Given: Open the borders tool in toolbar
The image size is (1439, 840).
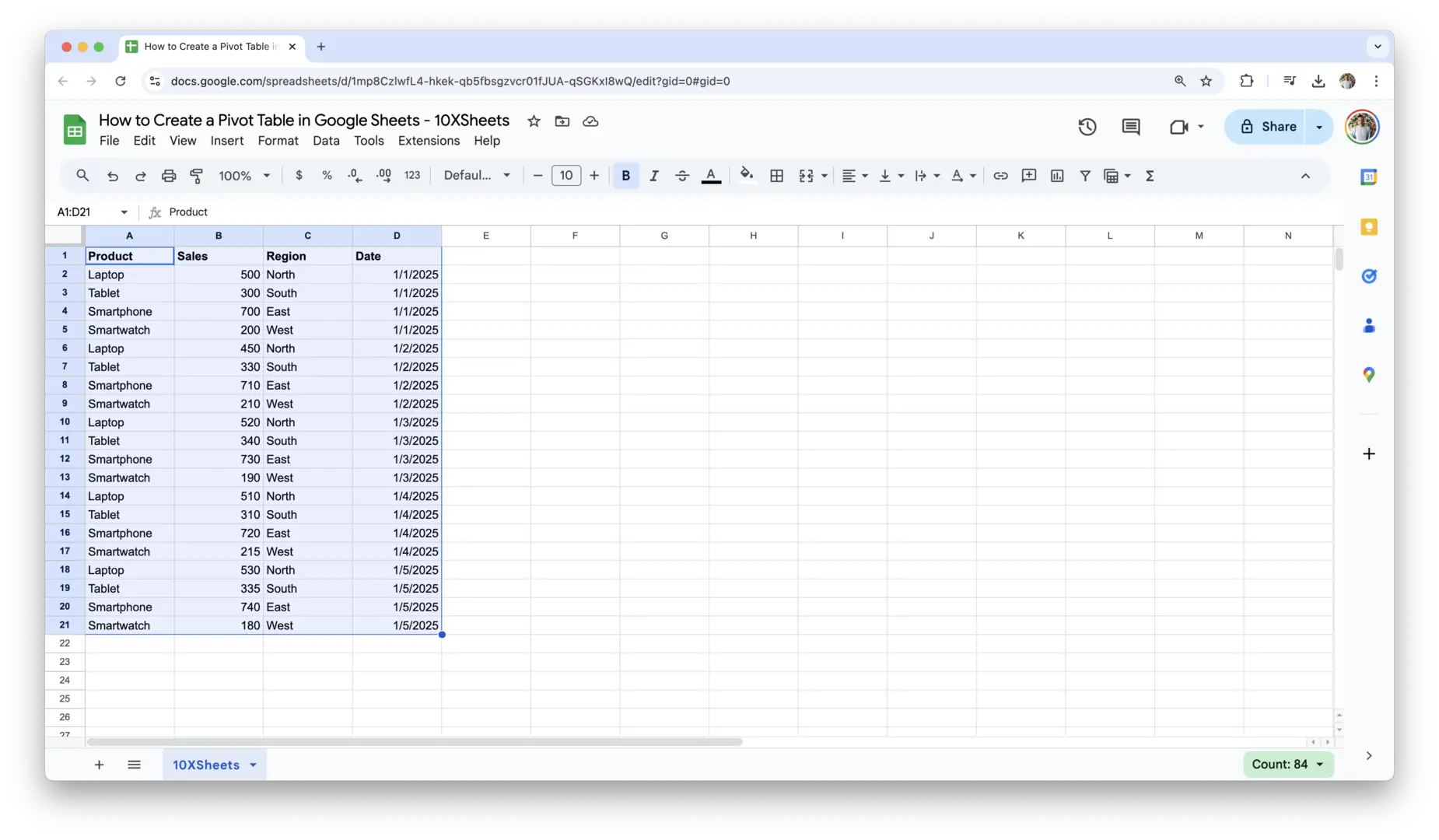Looking at the screenshot, I should point(776,176).
